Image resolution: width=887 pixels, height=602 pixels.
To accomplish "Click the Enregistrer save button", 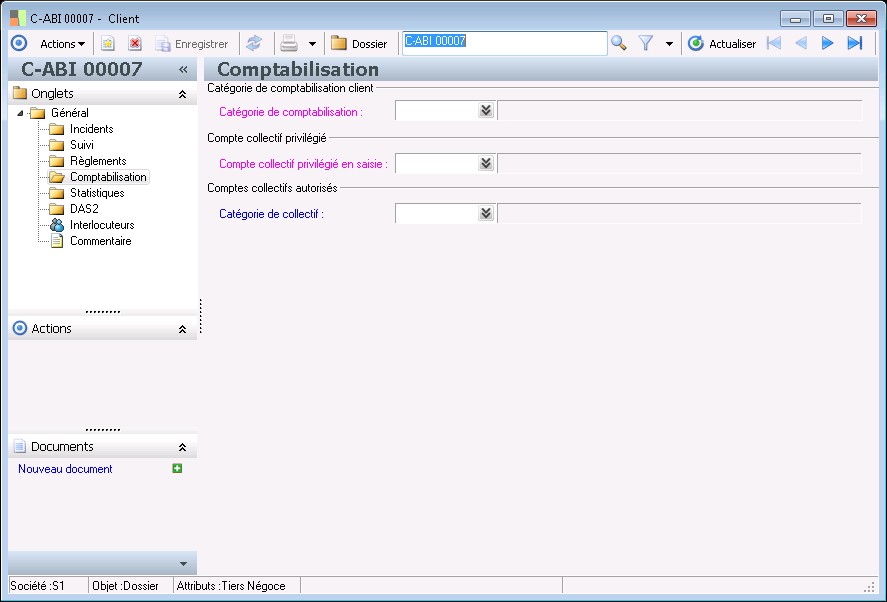I will pos(192,44).
